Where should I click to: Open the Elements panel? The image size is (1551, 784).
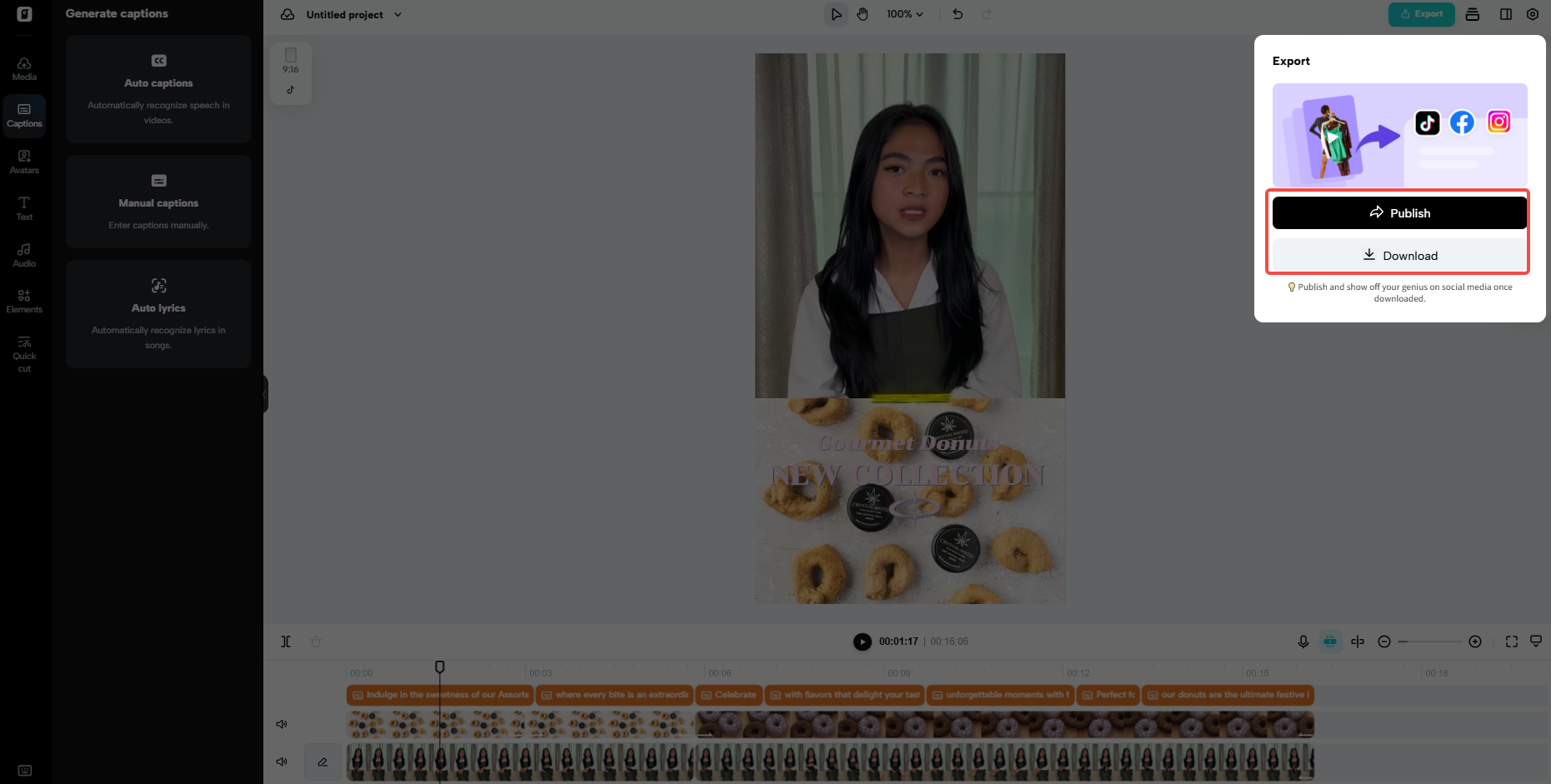click(x=24, y=302)
